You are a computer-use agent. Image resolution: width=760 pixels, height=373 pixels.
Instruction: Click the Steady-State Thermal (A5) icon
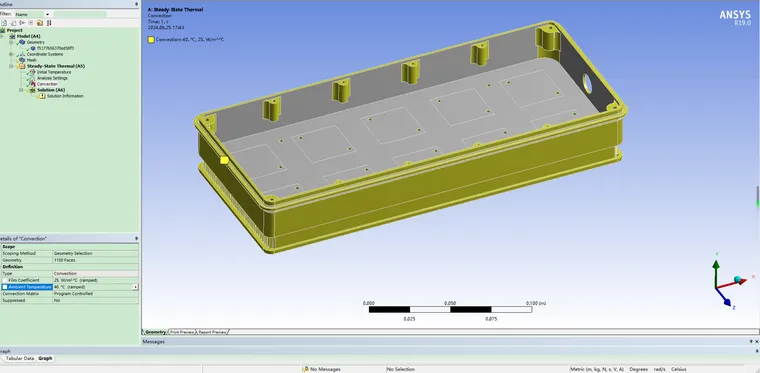(x=21, y=66)
